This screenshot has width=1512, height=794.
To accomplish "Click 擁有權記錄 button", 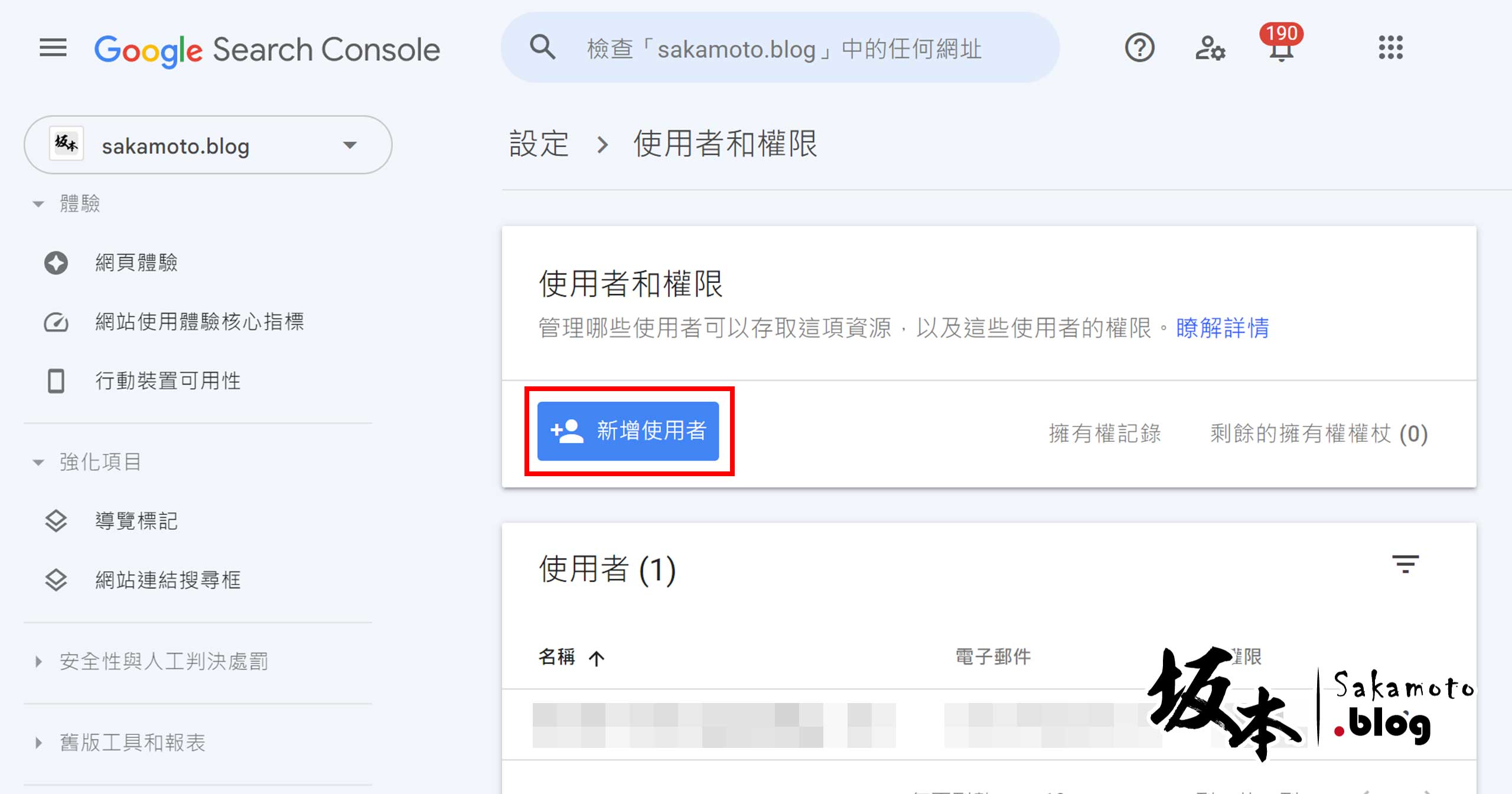I will coord(1104,433).
